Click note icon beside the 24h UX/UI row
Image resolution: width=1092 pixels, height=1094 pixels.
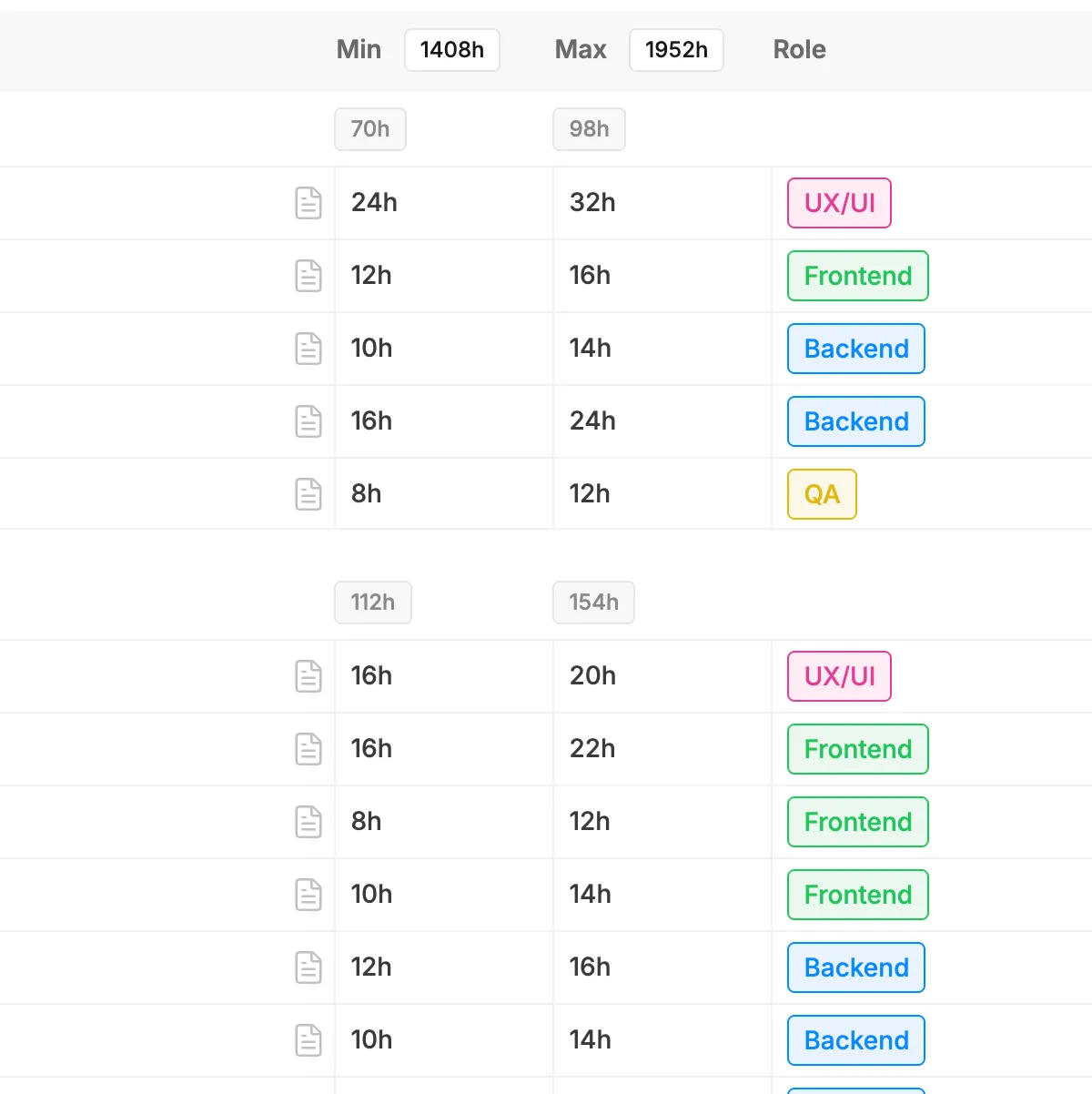click(x=308, y=203)
